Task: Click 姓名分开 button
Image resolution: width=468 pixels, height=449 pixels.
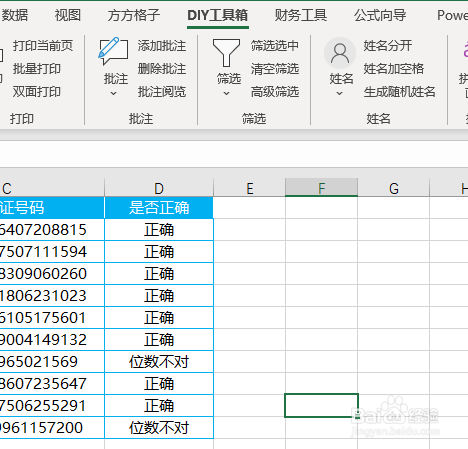Action: click(x=388, y=46)
